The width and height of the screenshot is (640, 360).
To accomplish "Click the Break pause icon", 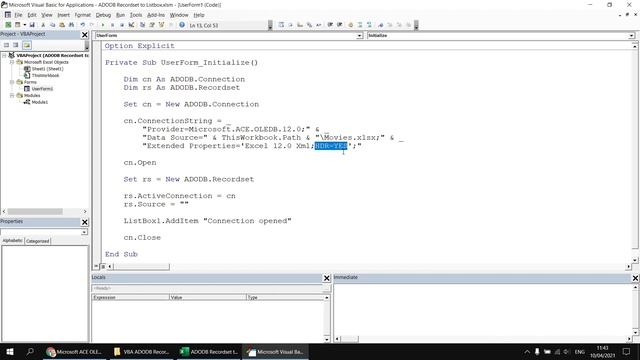I will [x=112, y=25].
